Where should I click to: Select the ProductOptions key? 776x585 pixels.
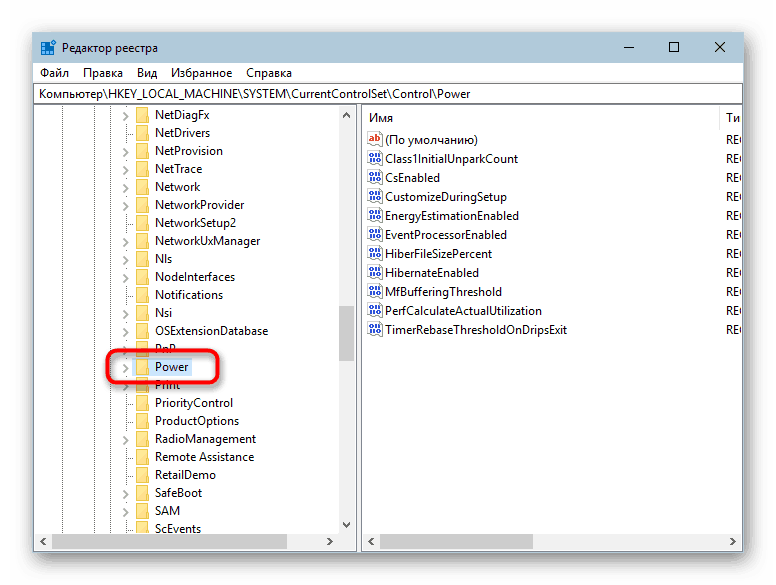coord(196,421)
